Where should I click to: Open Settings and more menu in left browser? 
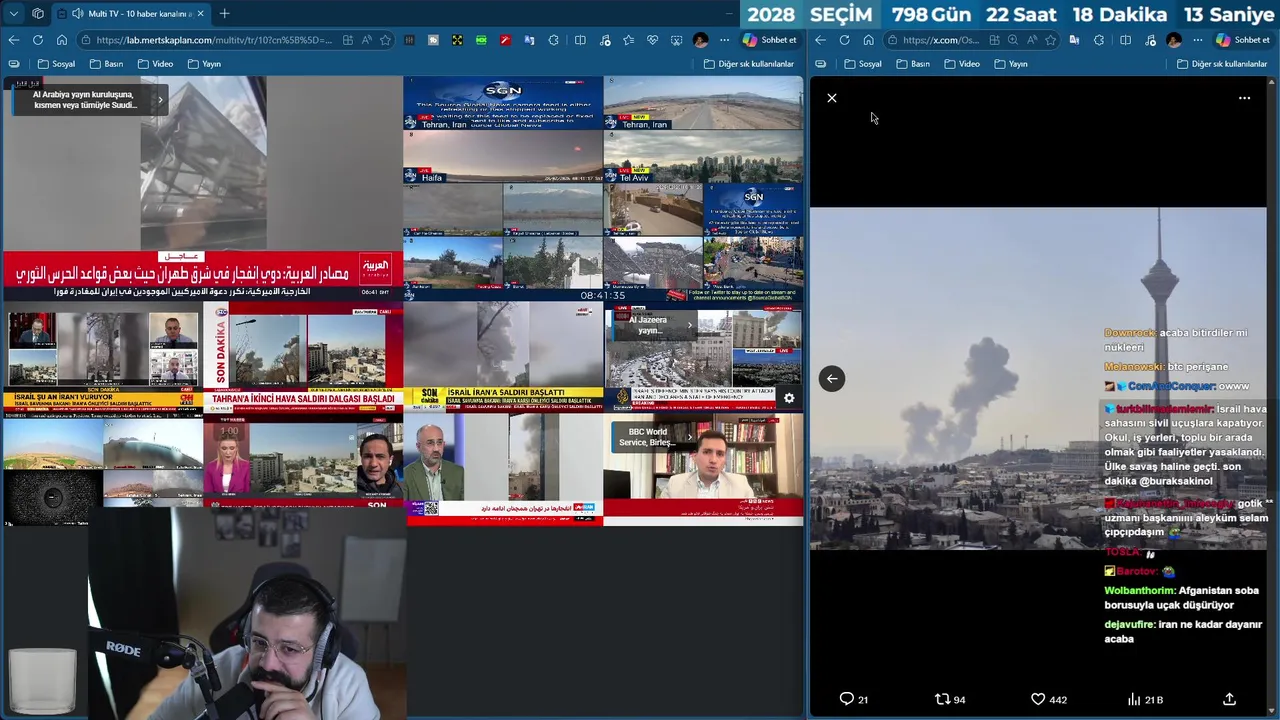[724, 40]
